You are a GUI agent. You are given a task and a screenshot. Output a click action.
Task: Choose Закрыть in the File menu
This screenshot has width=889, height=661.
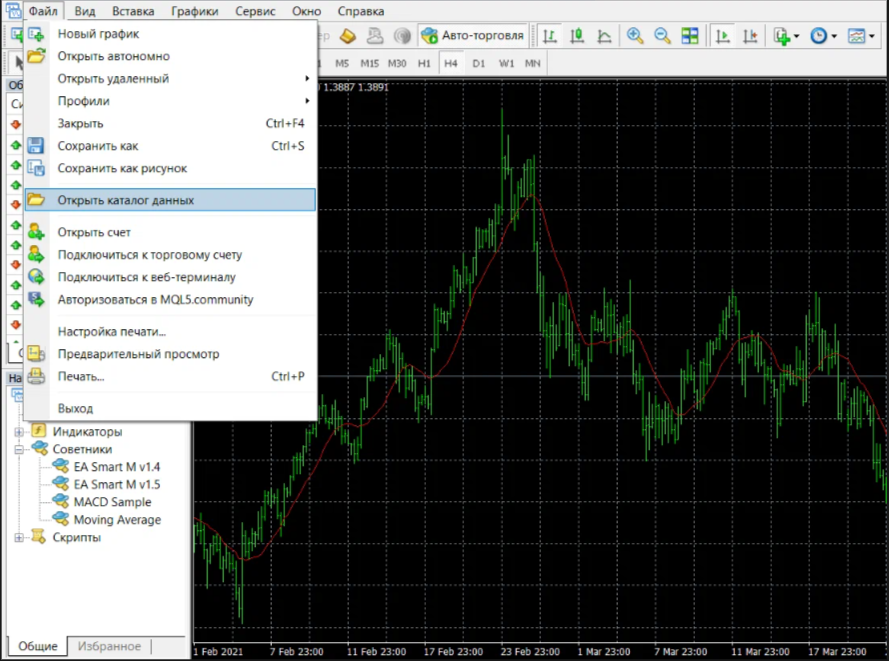pos(170,124)
